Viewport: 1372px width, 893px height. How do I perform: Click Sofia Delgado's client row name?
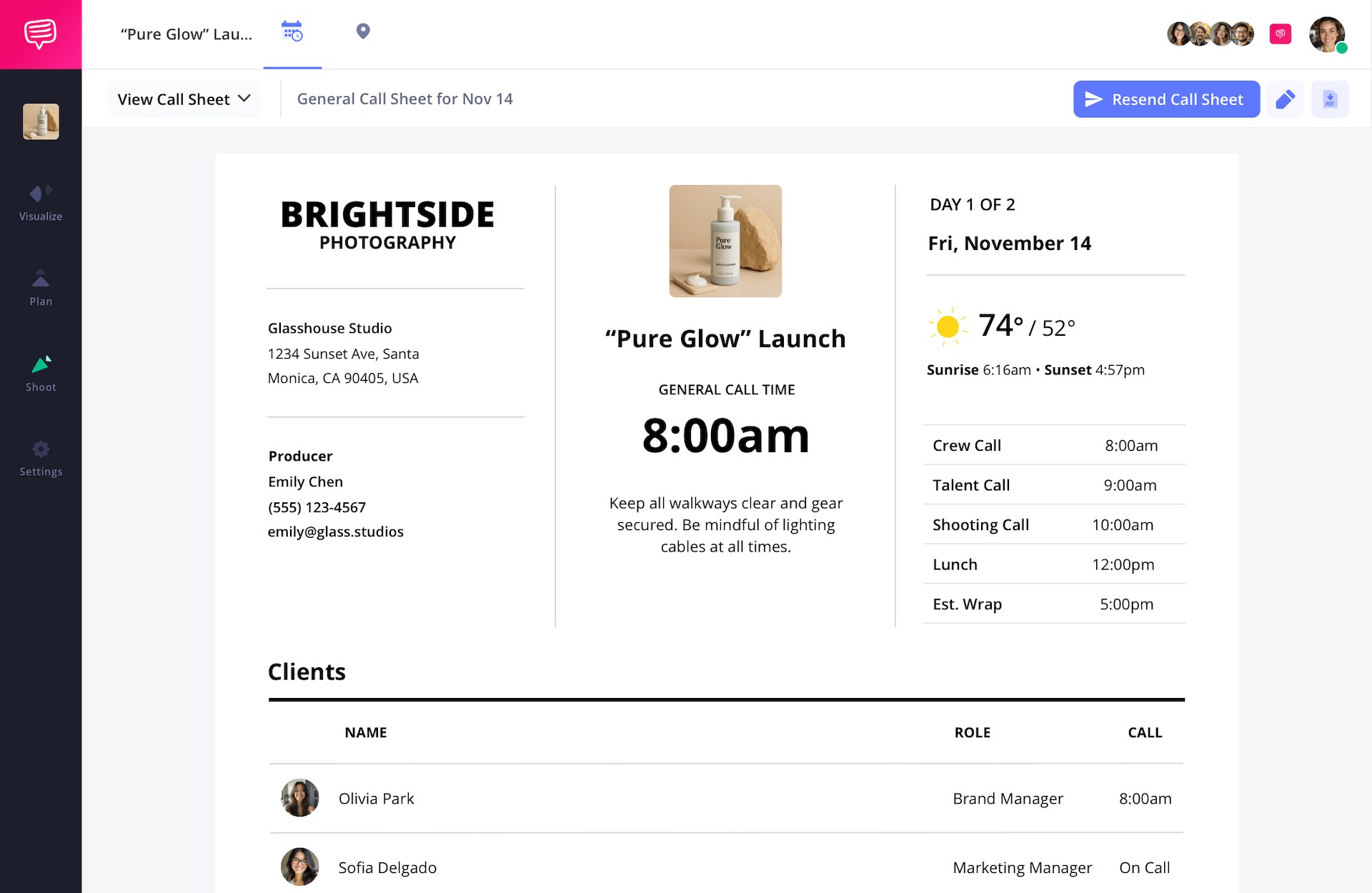(x=387, y=867)
